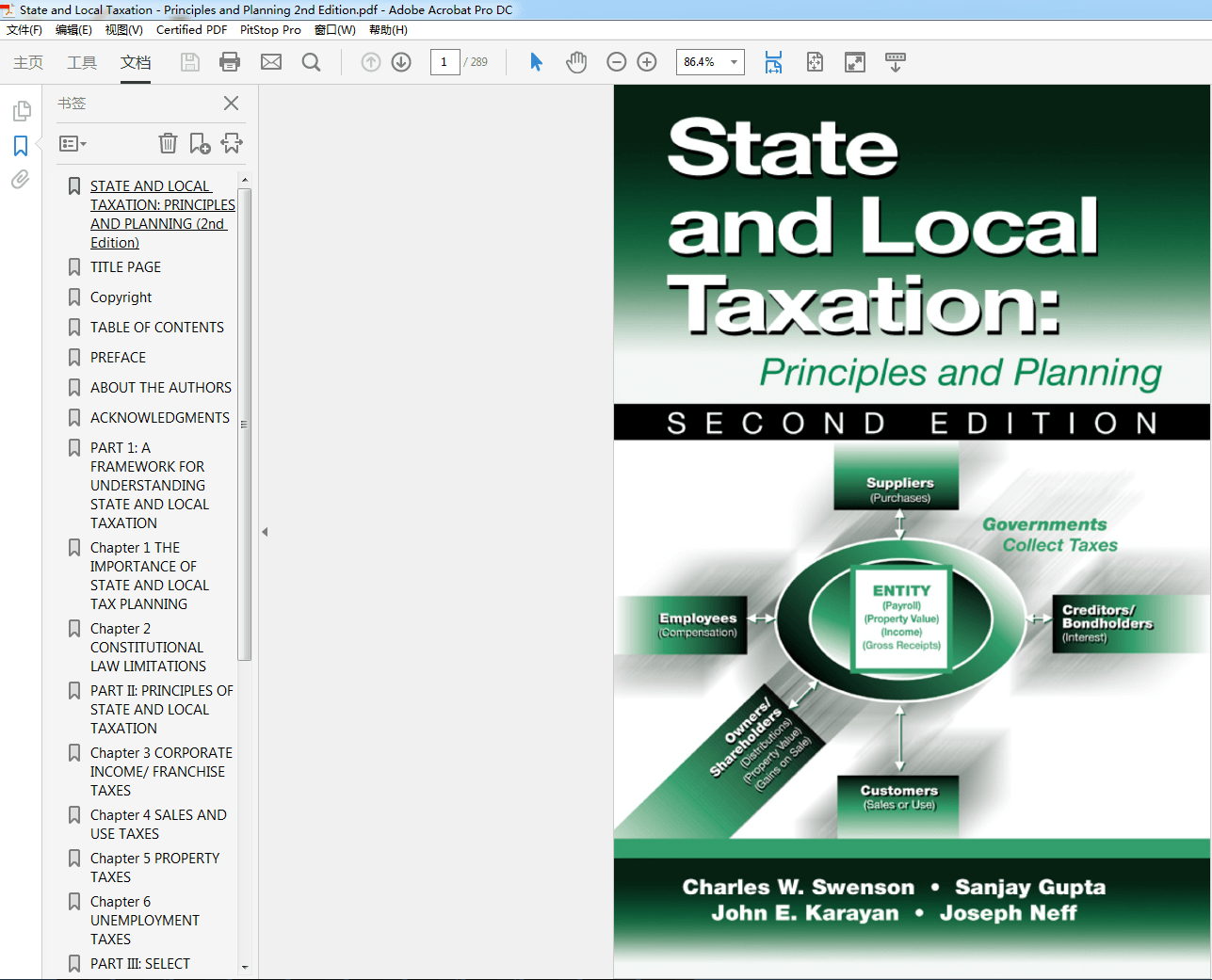Open the Attachments paperclip panel

[21, 179]
